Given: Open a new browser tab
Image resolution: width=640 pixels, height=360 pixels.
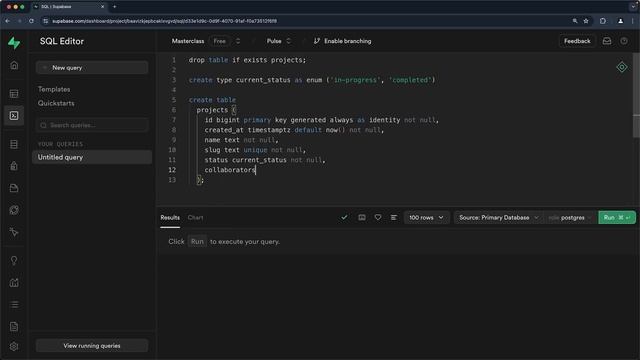Looking at the screenshot, I should click(114, 7).
